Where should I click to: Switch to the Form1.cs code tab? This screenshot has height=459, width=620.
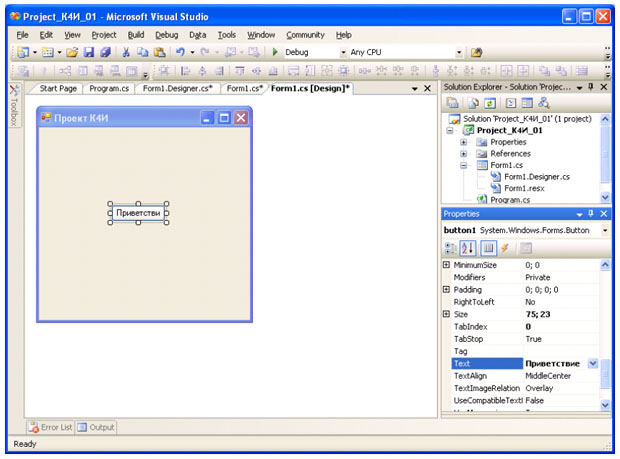click(244, 89)
